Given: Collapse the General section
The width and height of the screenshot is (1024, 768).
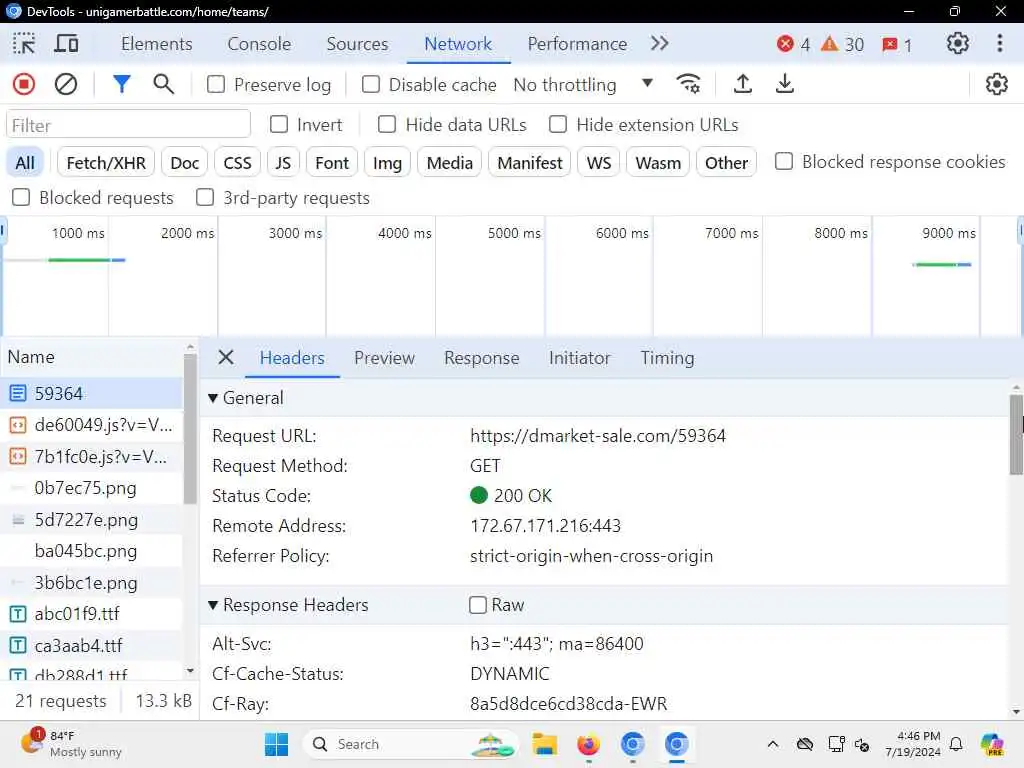Looking at the screenshot, I should tap(213, 398).
